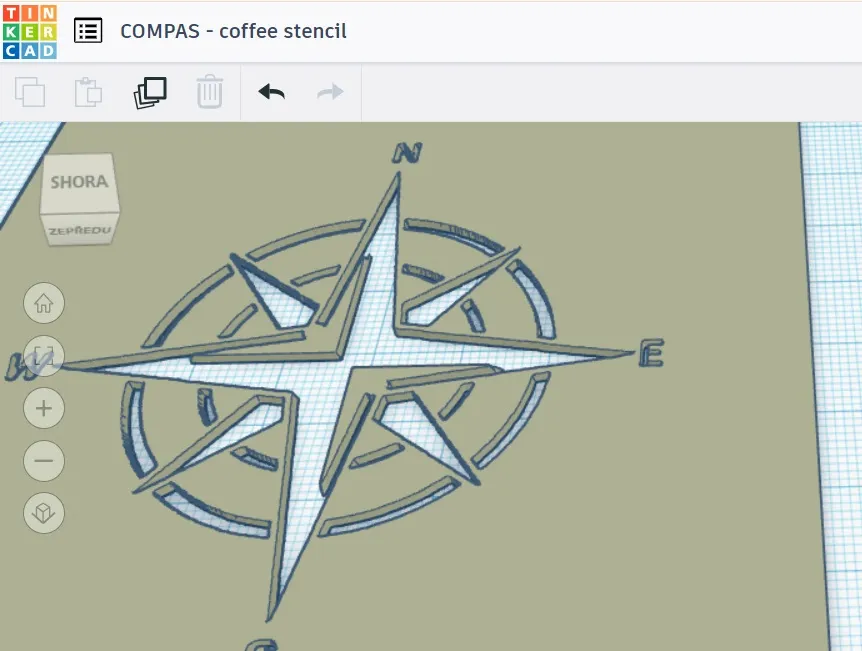Click the Delete (trash) icon
The width and height of the screenshot is (862, 651).
210,92
